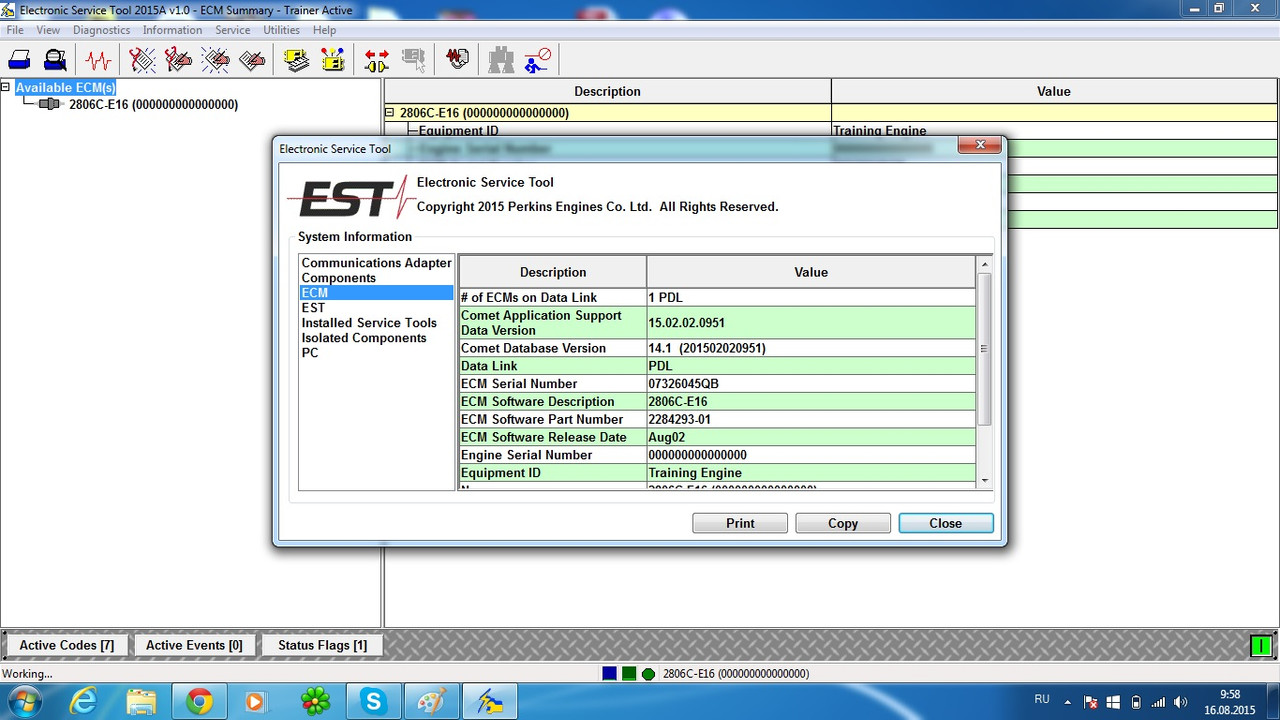The width and height of the screenshot is (1280, 720).
Task: Open the View menu
Action: pyautogui.click(x=48, y=30)
